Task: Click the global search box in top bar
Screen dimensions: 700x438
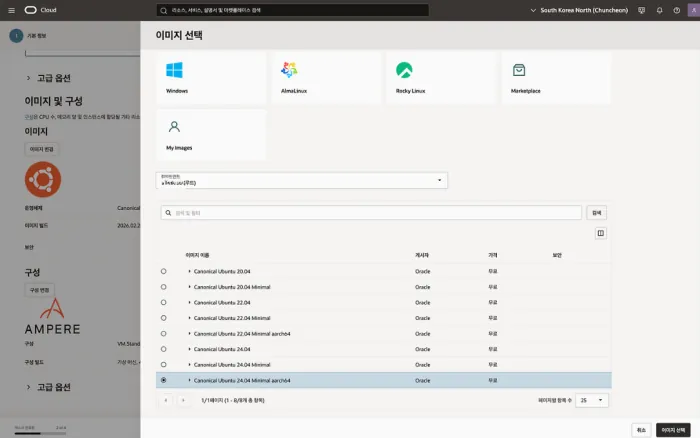Action: coord(292,10)
